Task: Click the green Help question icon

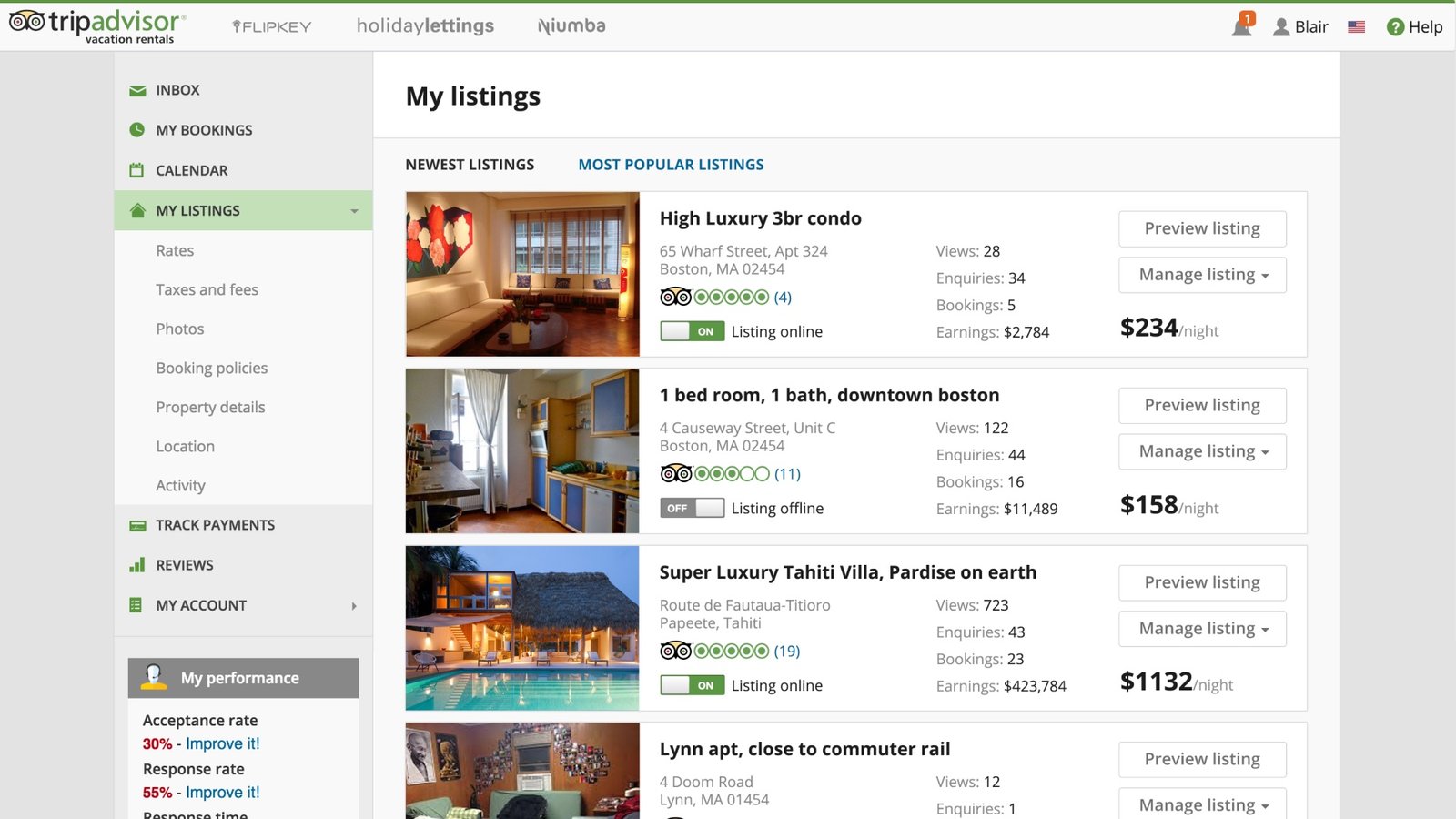Action: pos(1395,27)
